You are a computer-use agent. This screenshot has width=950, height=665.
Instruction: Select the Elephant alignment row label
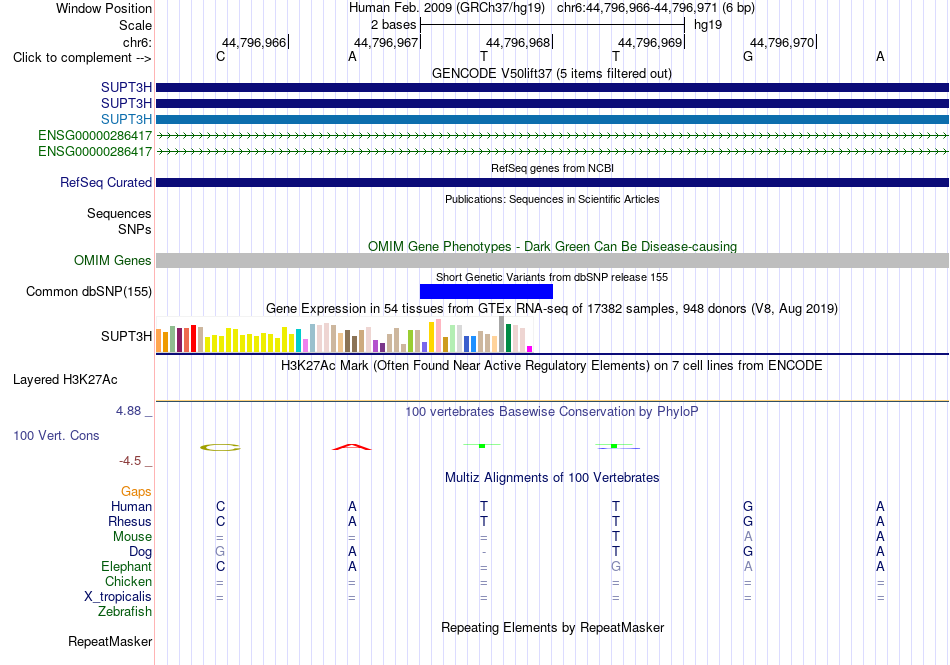coord(126,566)
